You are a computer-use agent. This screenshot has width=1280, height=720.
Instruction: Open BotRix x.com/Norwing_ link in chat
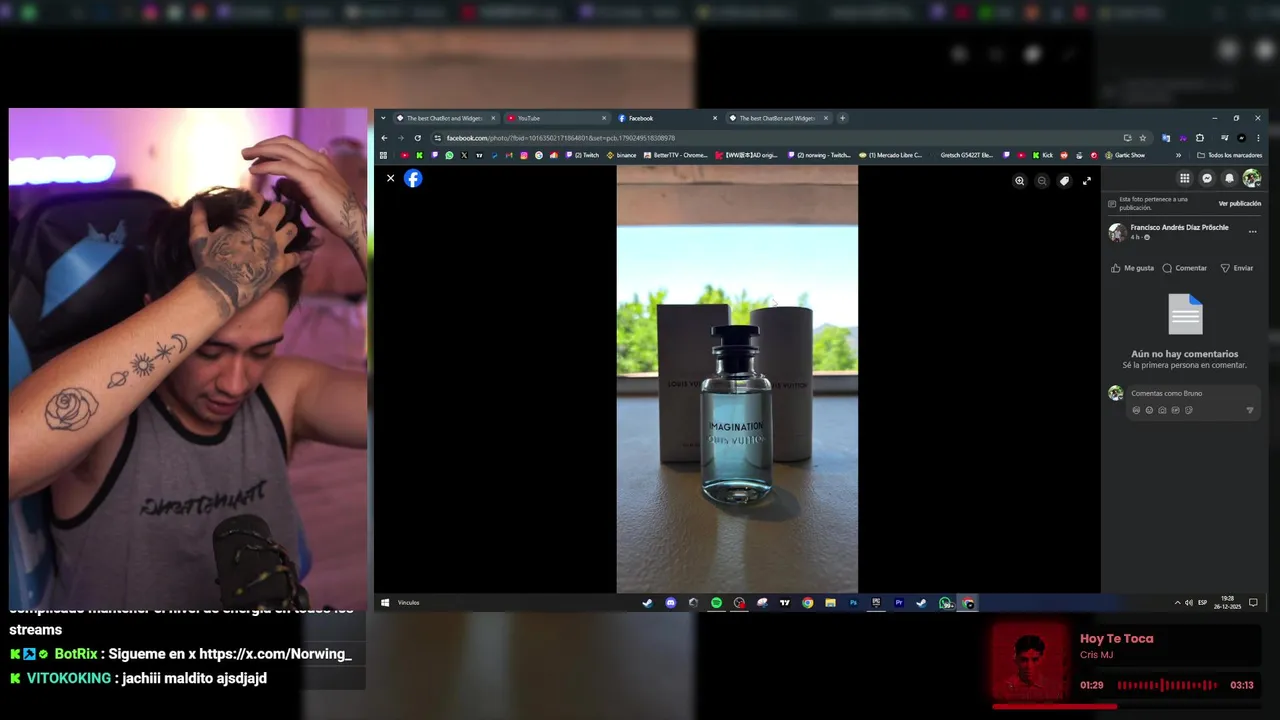[x=275, y=654]
